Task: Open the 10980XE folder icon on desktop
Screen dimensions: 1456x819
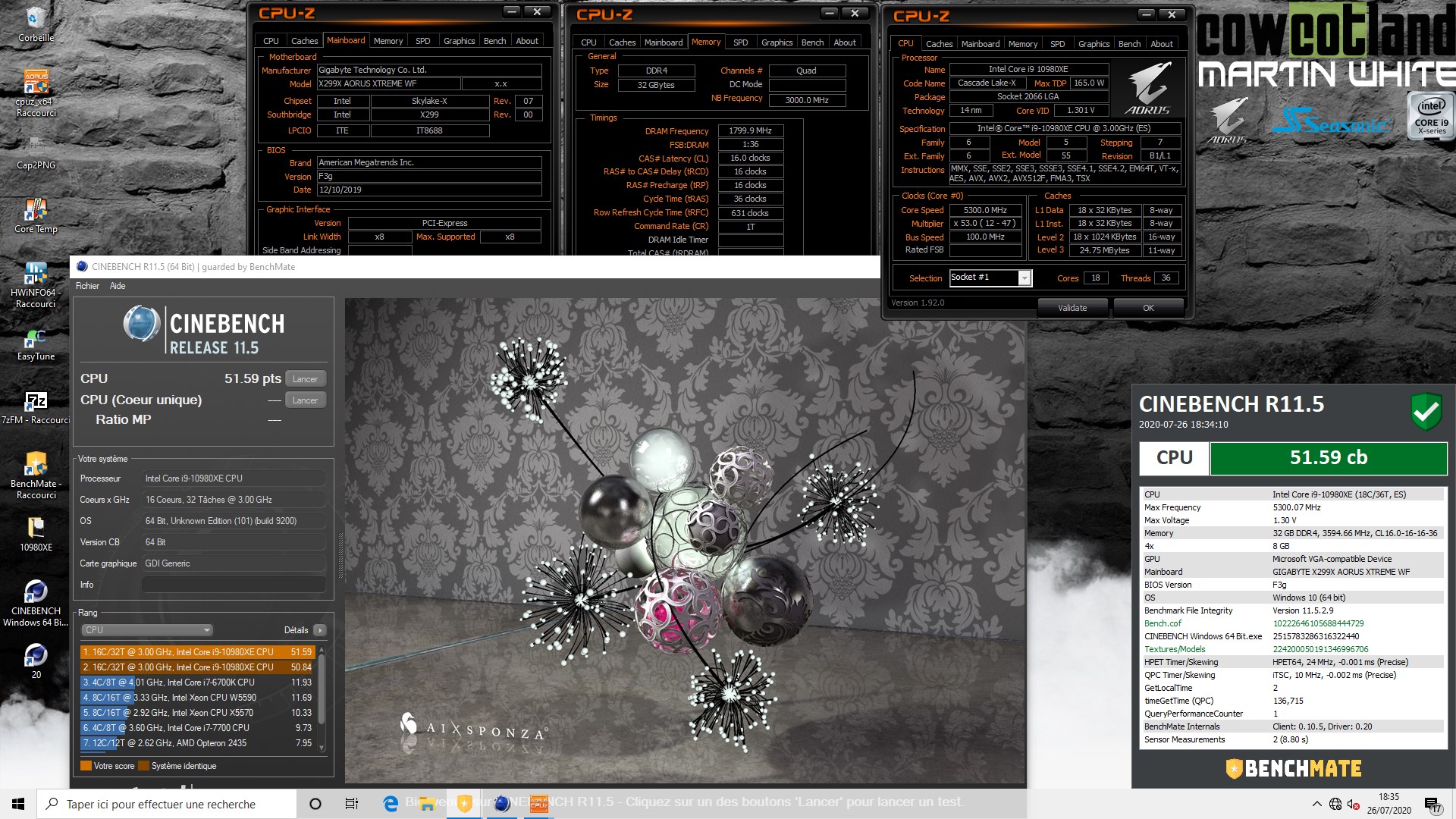Action: coord(36,533)
